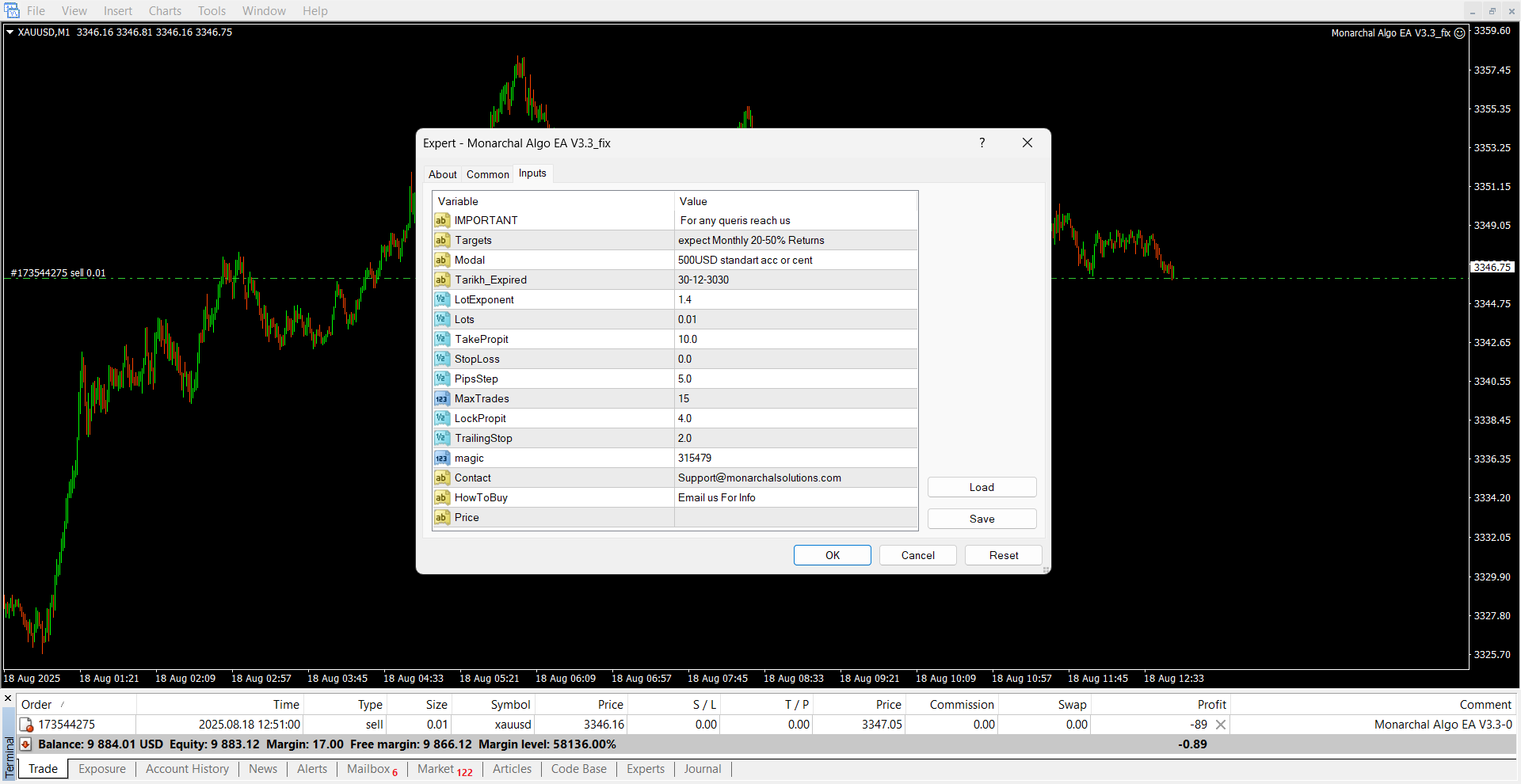
Task: Open the Charts menu
Action: [165, 11]
